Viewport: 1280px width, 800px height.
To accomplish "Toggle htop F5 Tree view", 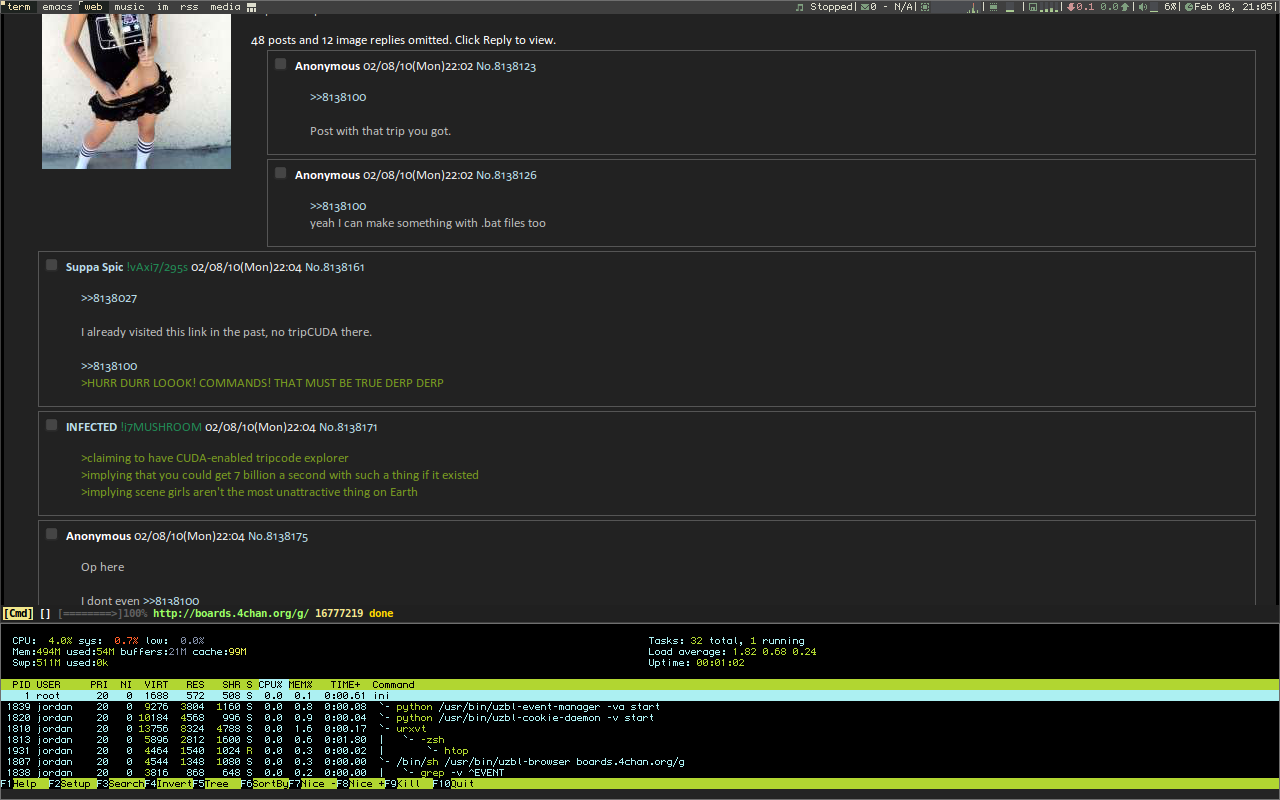I will click(x=216, y=784).
